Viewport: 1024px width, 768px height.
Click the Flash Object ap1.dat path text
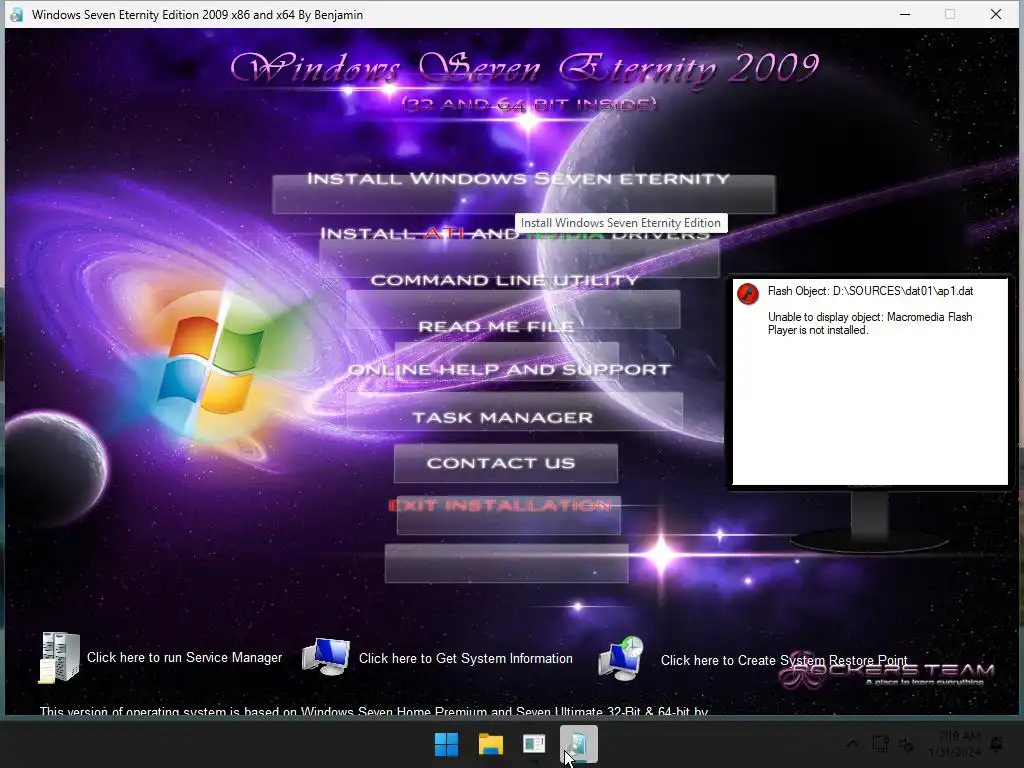click(870, 291)
